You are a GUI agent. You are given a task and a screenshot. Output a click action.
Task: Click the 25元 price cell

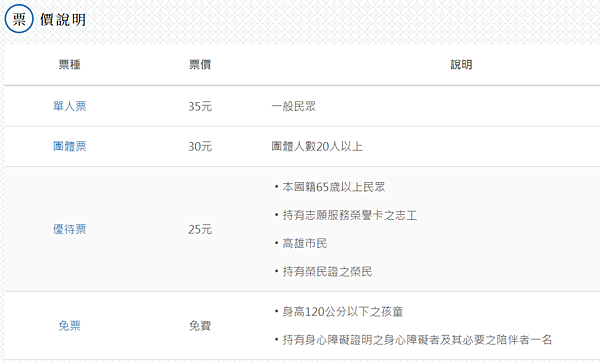click(200, 229)
